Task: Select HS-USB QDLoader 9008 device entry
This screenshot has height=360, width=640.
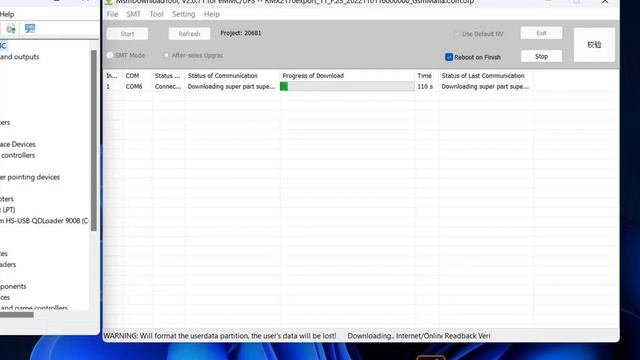Action: (x=44, y=221)
